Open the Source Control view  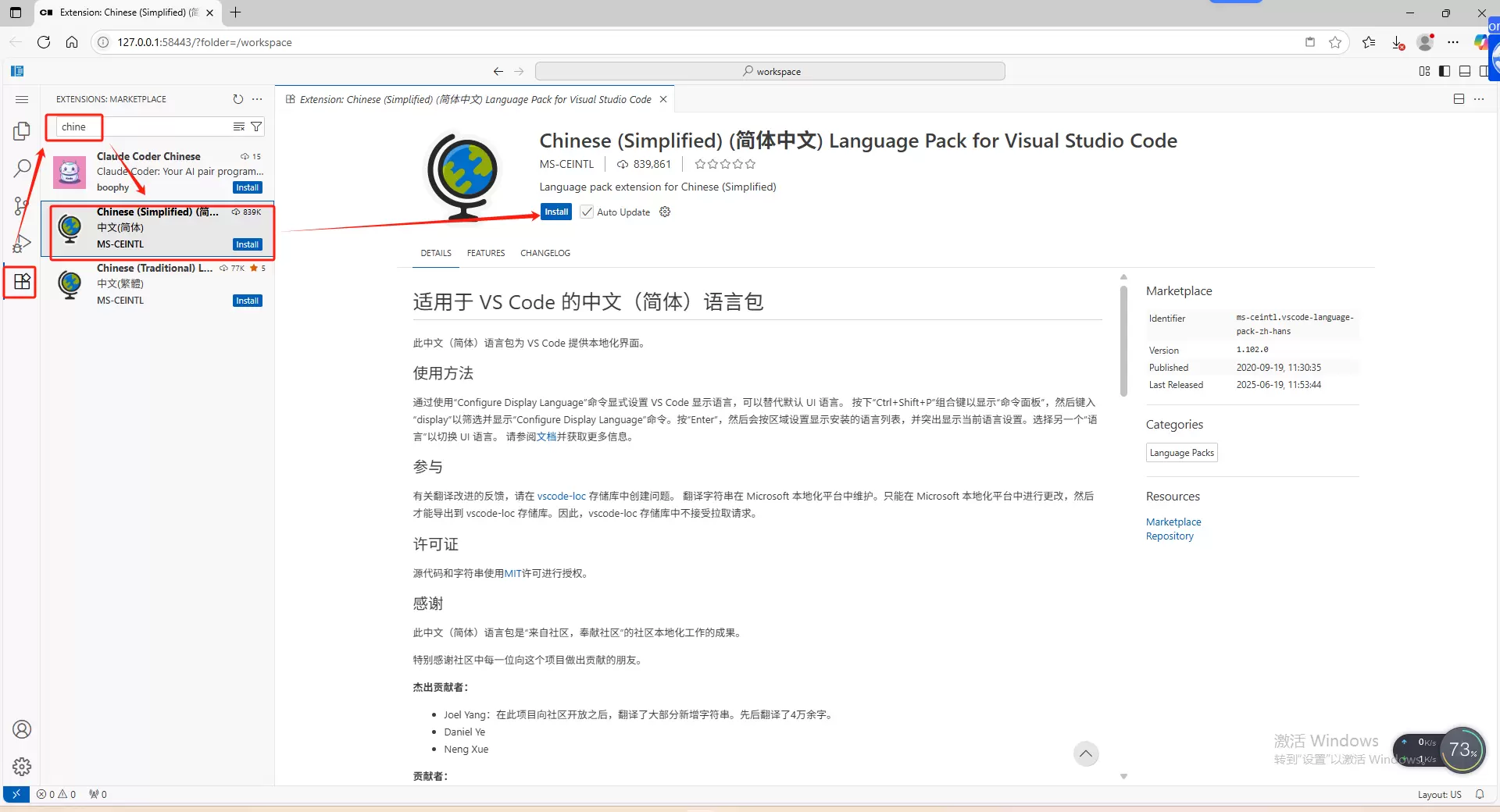(22, 206)
